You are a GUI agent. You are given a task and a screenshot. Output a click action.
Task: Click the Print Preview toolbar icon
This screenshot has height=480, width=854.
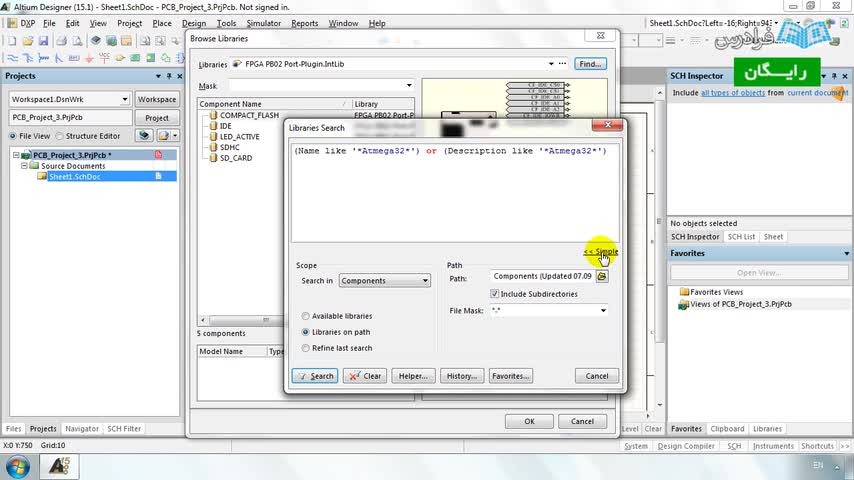tap(77, 41)
